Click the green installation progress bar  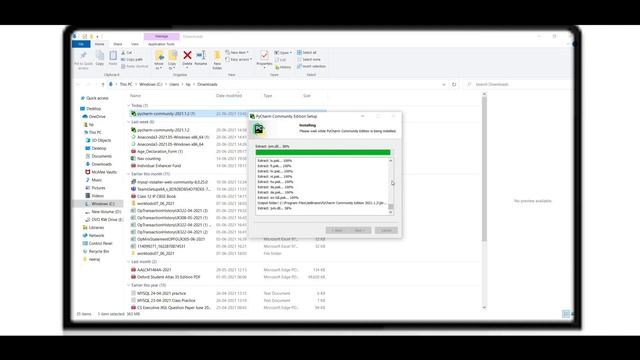point(323,153)
